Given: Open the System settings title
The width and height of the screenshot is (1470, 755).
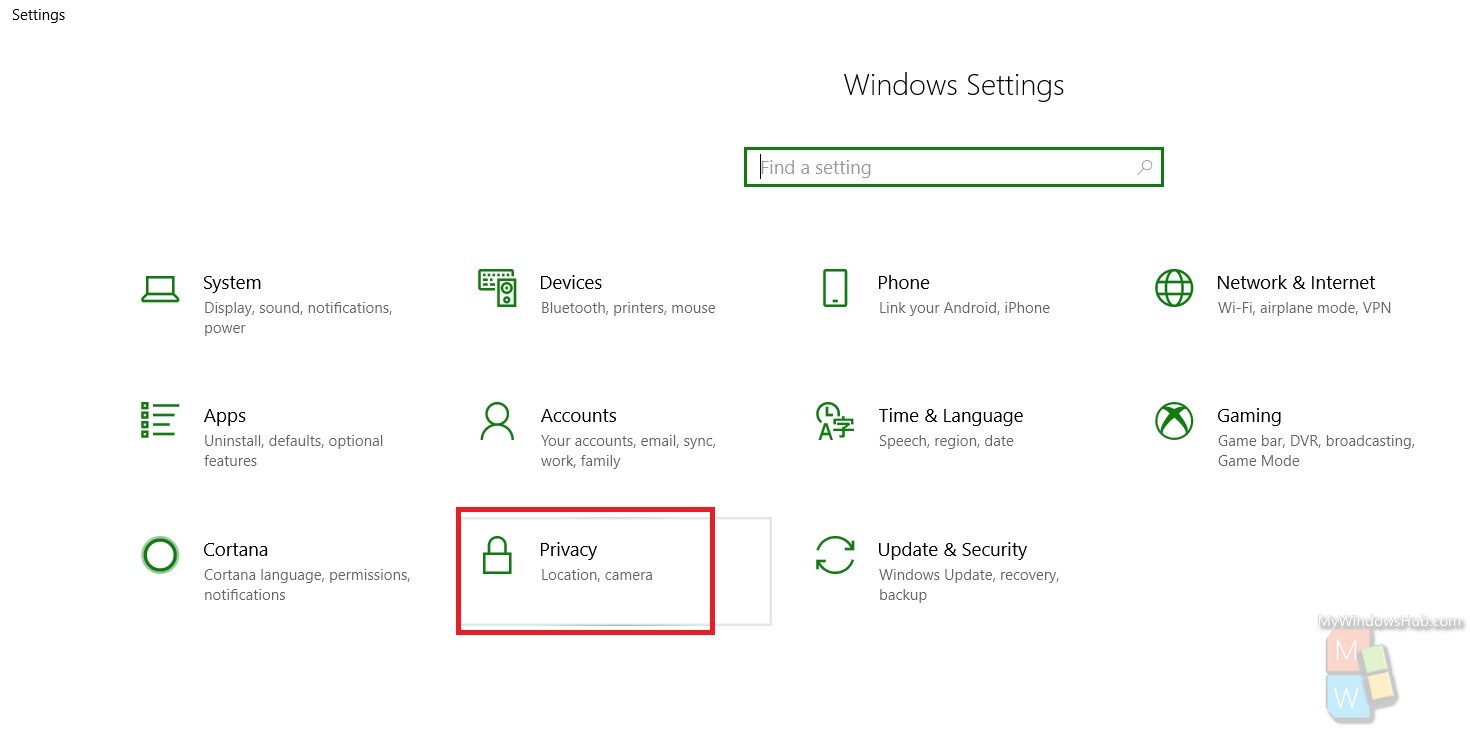Looking at the screenshot, I should pyautogui.click(x=232, y=282).
